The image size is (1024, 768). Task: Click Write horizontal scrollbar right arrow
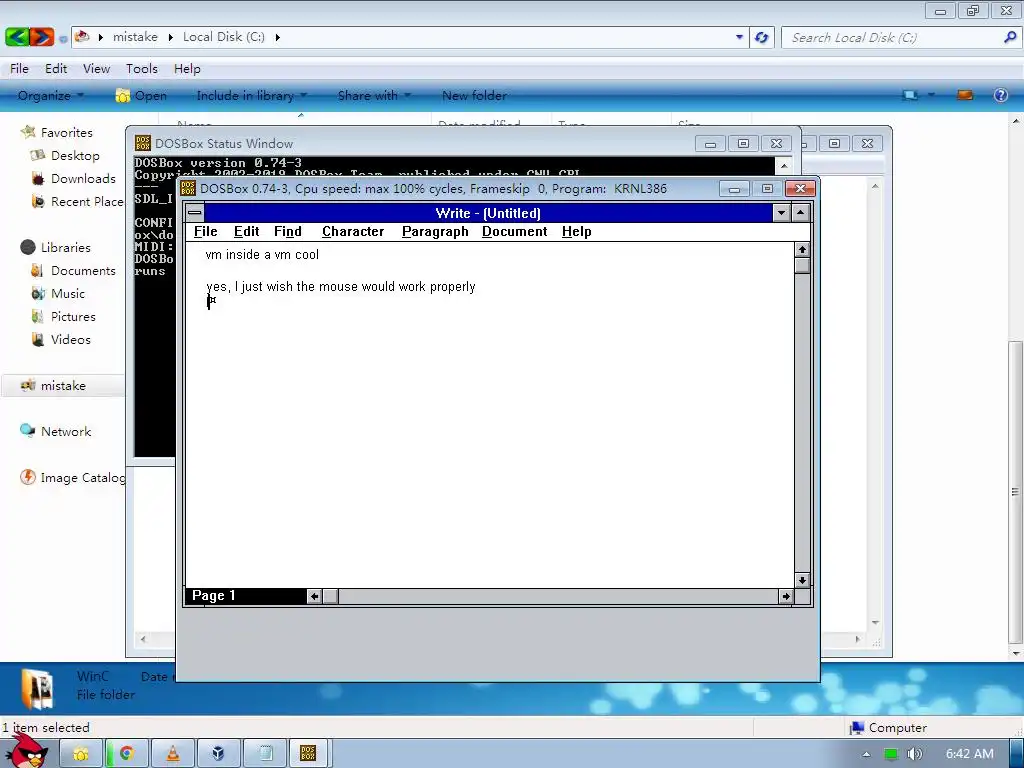point(785,596)
